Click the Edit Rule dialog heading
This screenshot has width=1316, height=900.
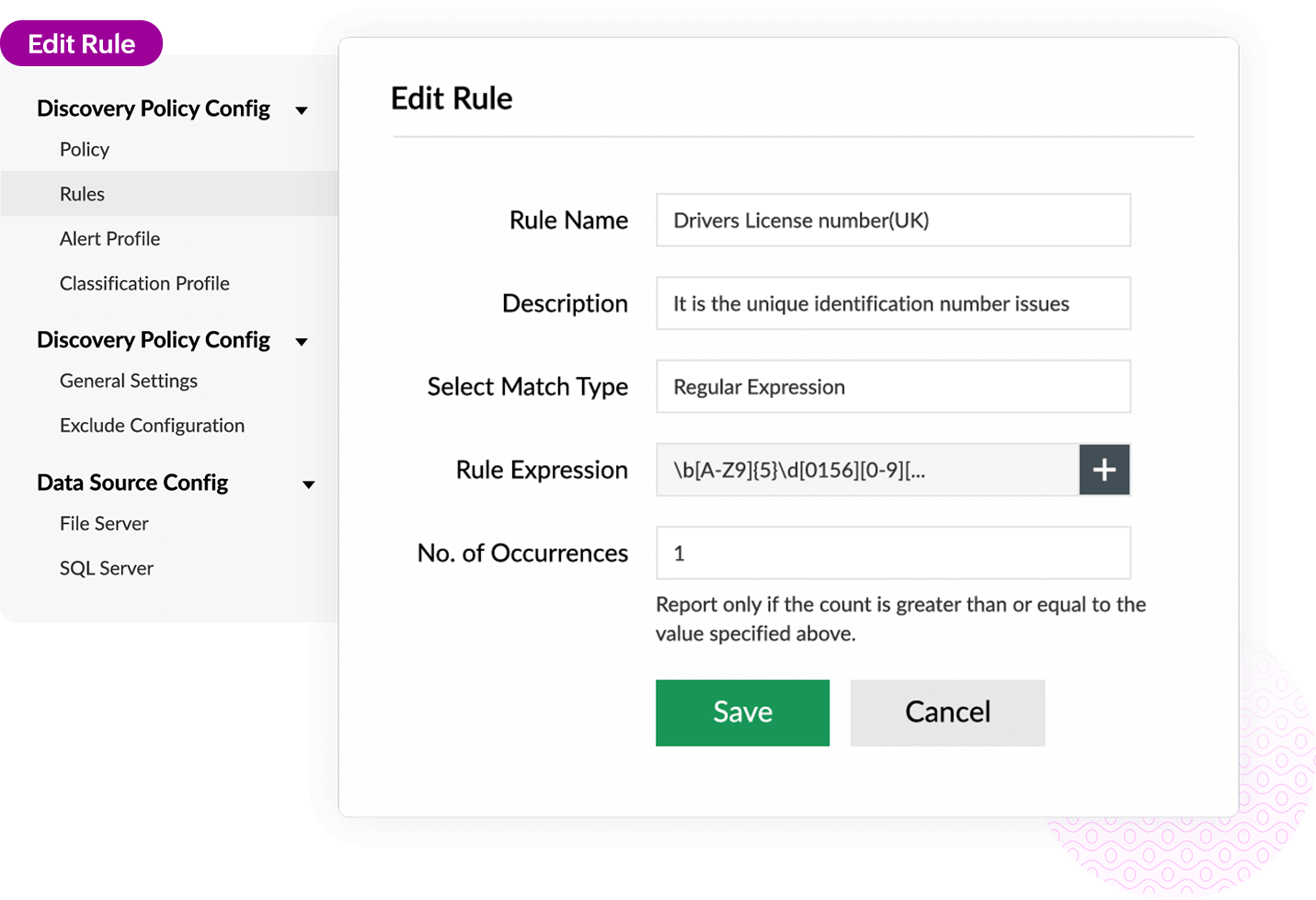[452, 98]
